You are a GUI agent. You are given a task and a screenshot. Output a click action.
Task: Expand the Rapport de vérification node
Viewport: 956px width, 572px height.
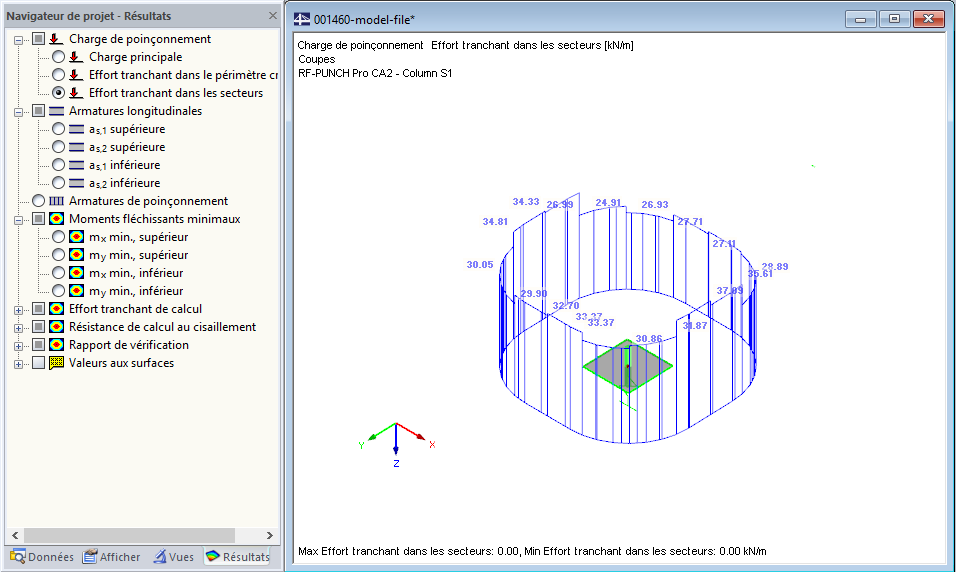(x=18, y=346)
